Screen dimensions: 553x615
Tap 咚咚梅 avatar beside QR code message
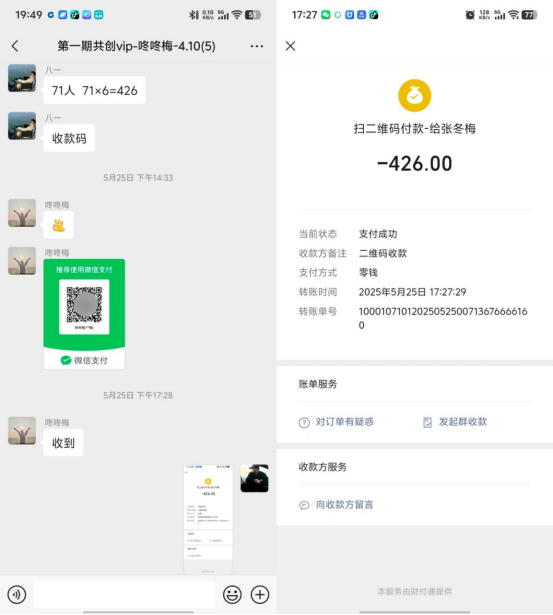[x=22, y=261]
